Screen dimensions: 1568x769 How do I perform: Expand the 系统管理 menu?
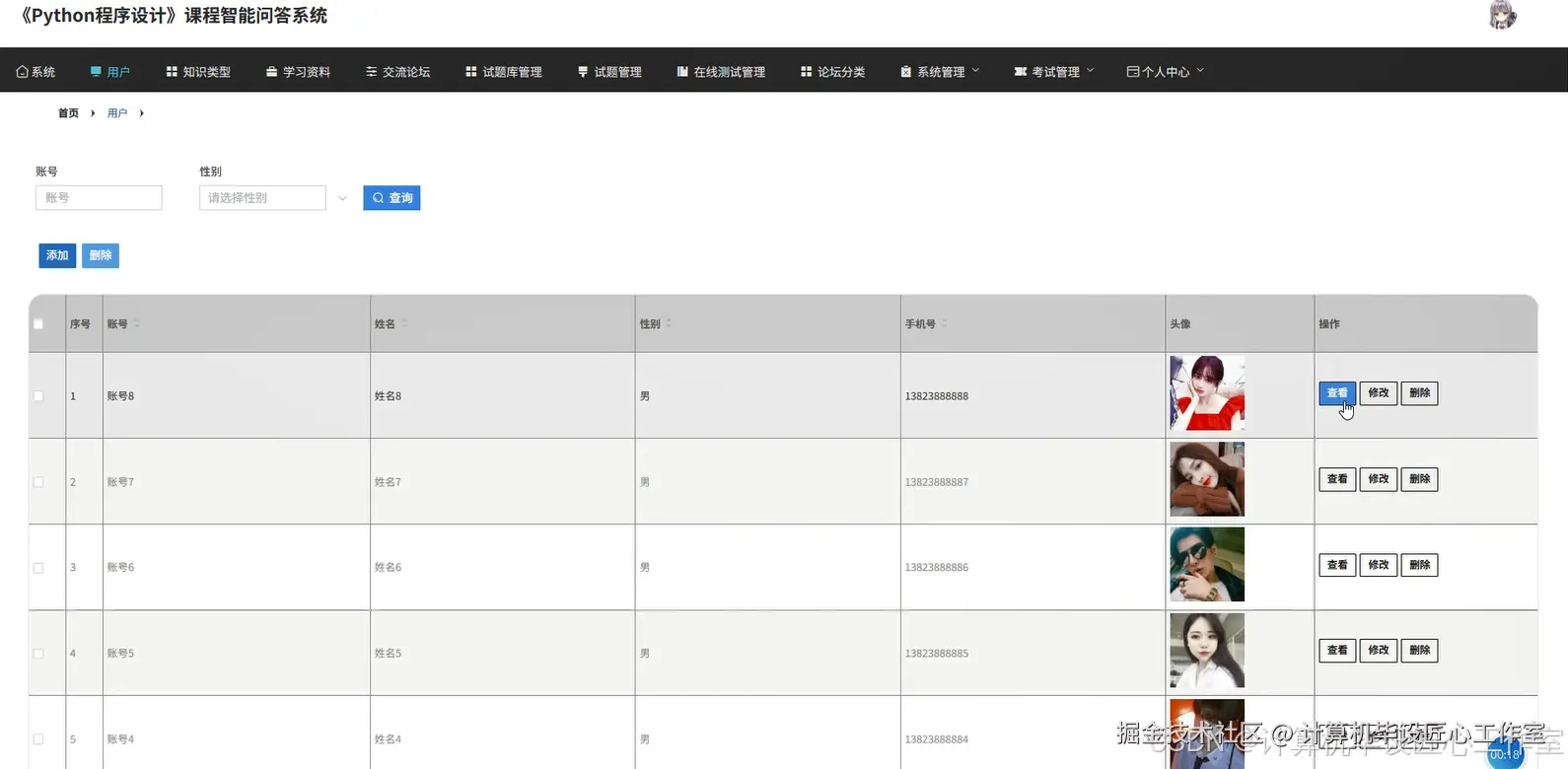[x=941, y=72]
